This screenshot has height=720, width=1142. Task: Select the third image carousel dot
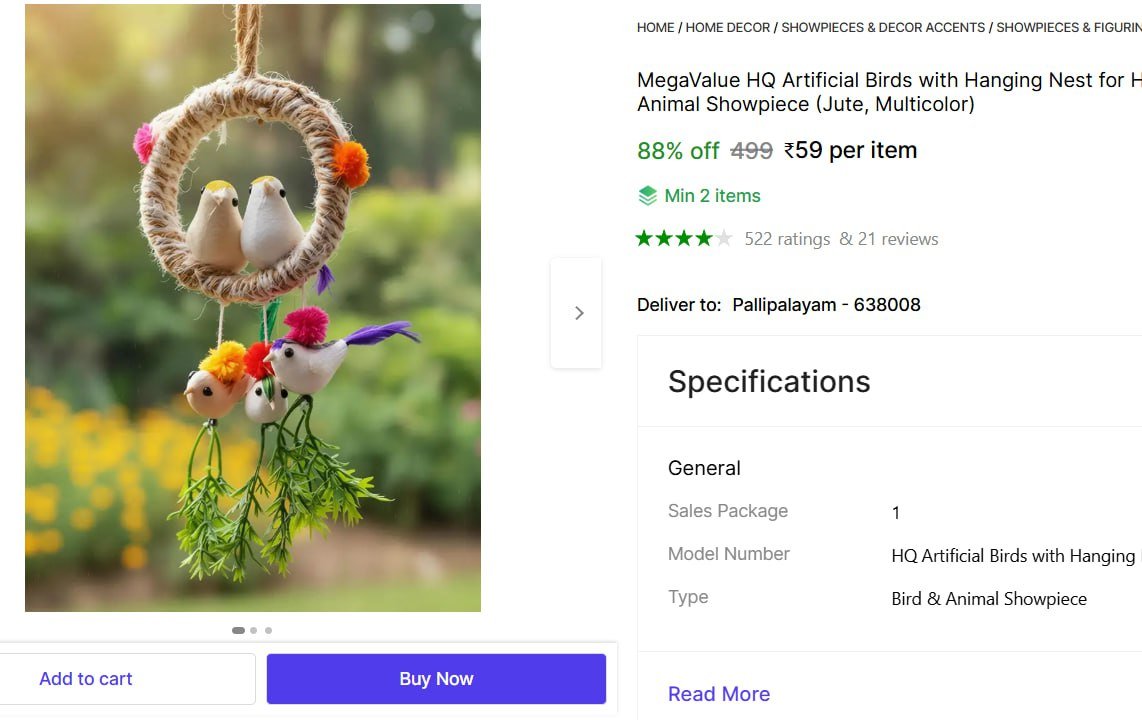[x=268, y=631]
